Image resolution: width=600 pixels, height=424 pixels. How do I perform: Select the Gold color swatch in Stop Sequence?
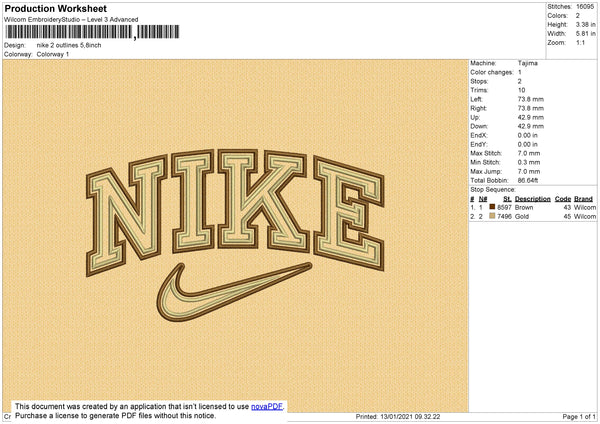click(492, 216)
